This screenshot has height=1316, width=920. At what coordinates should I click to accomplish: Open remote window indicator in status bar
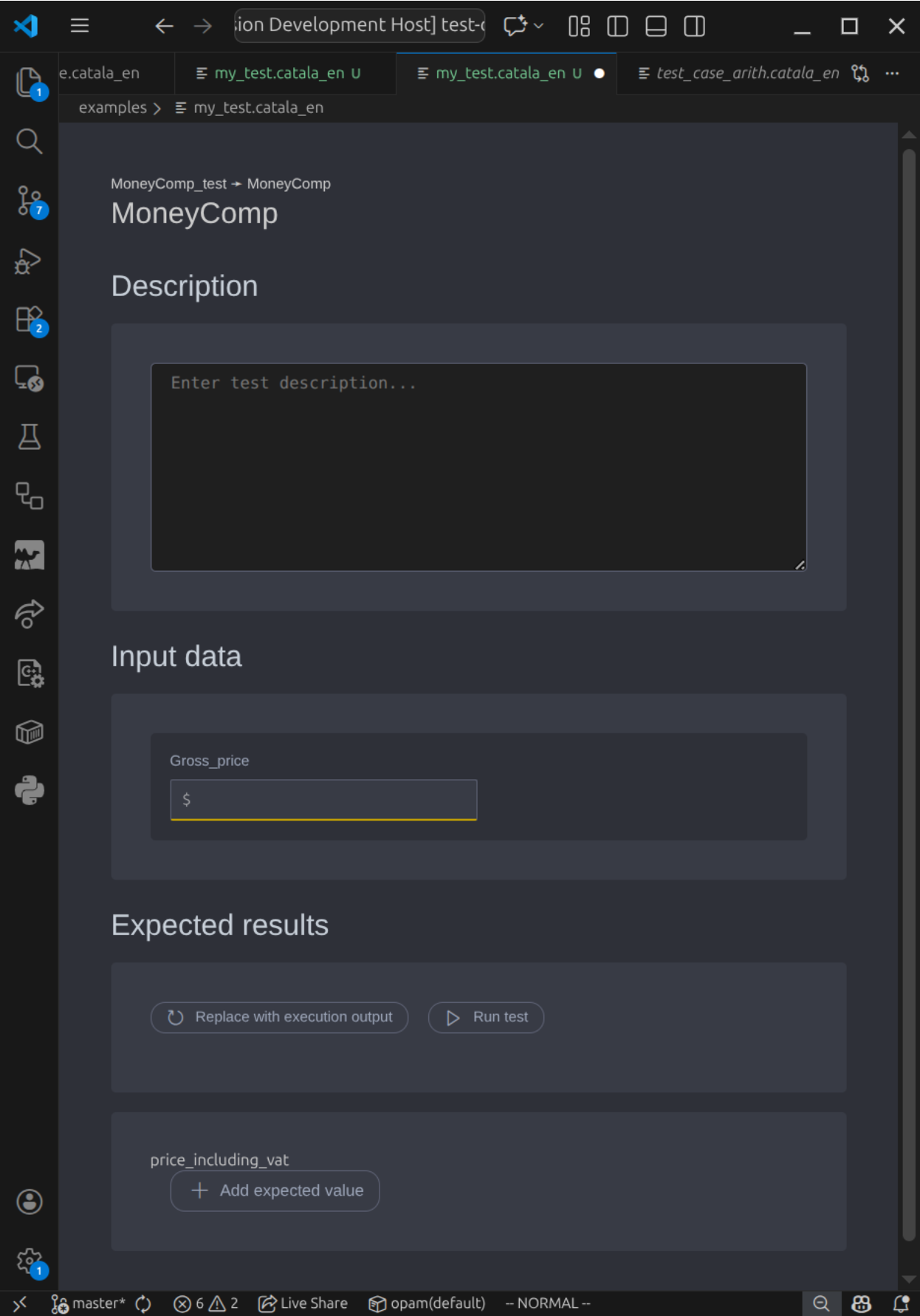(x=20, y=1303)
